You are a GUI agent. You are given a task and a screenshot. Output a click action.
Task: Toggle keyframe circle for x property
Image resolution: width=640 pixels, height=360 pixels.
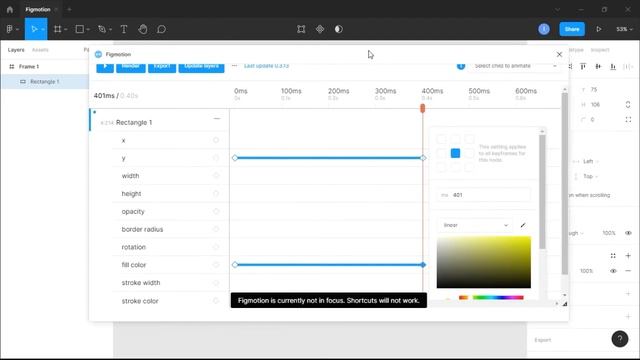point(216,140)
